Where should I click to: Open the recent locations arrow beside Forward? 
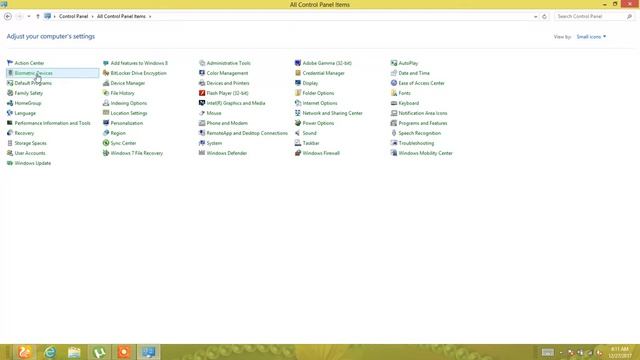[x=29, y=16]
